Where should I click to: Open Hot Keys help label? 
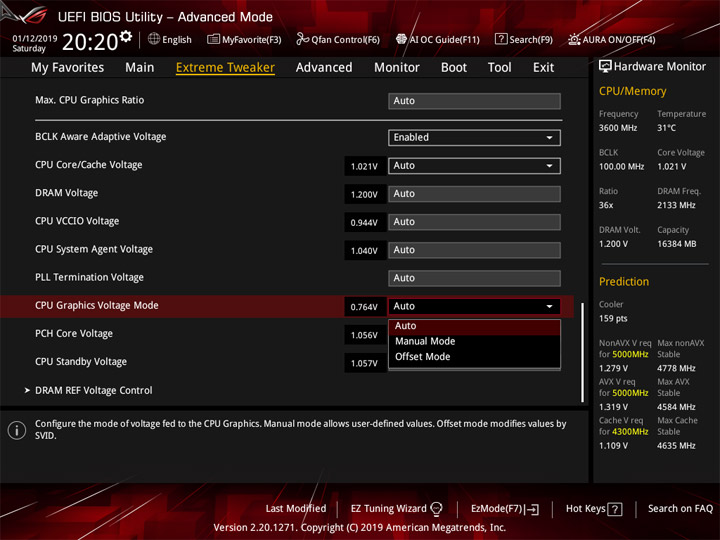click(585, 509)
